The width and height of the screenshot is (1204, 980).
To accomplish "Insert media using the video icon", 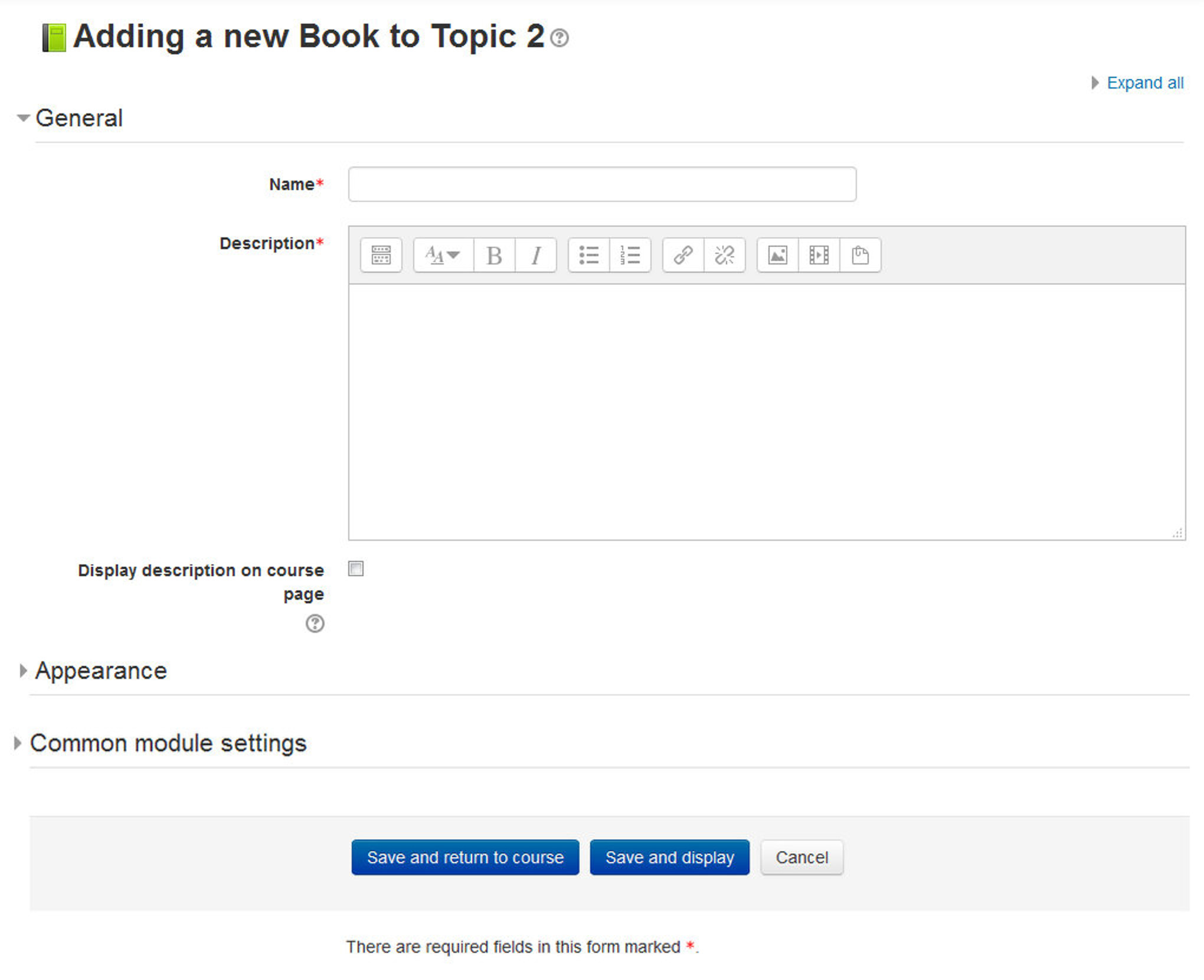I will click(820, 255).
